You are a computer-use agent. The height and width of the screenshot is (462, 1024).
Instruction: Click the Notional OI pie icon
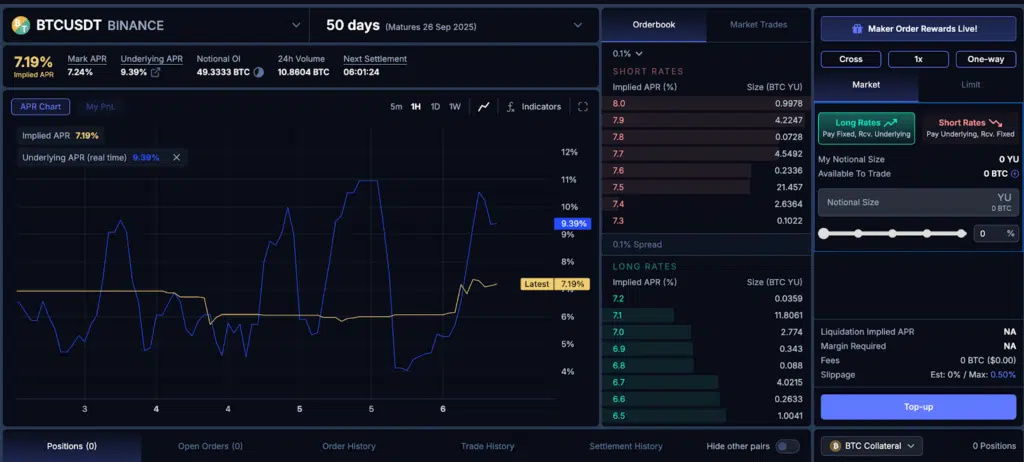[x=259, y=72]
